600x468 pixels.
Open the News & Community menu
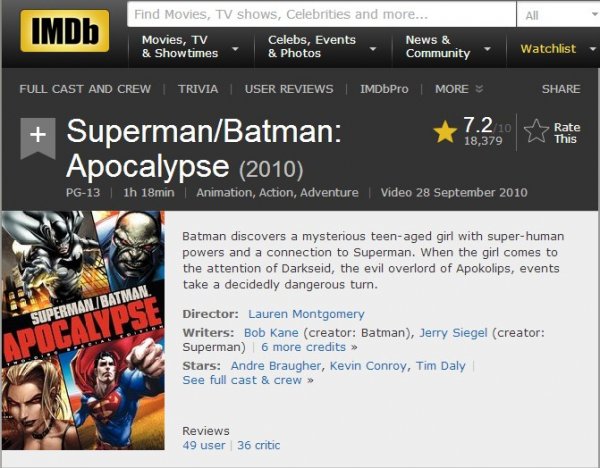coord(448,47)
